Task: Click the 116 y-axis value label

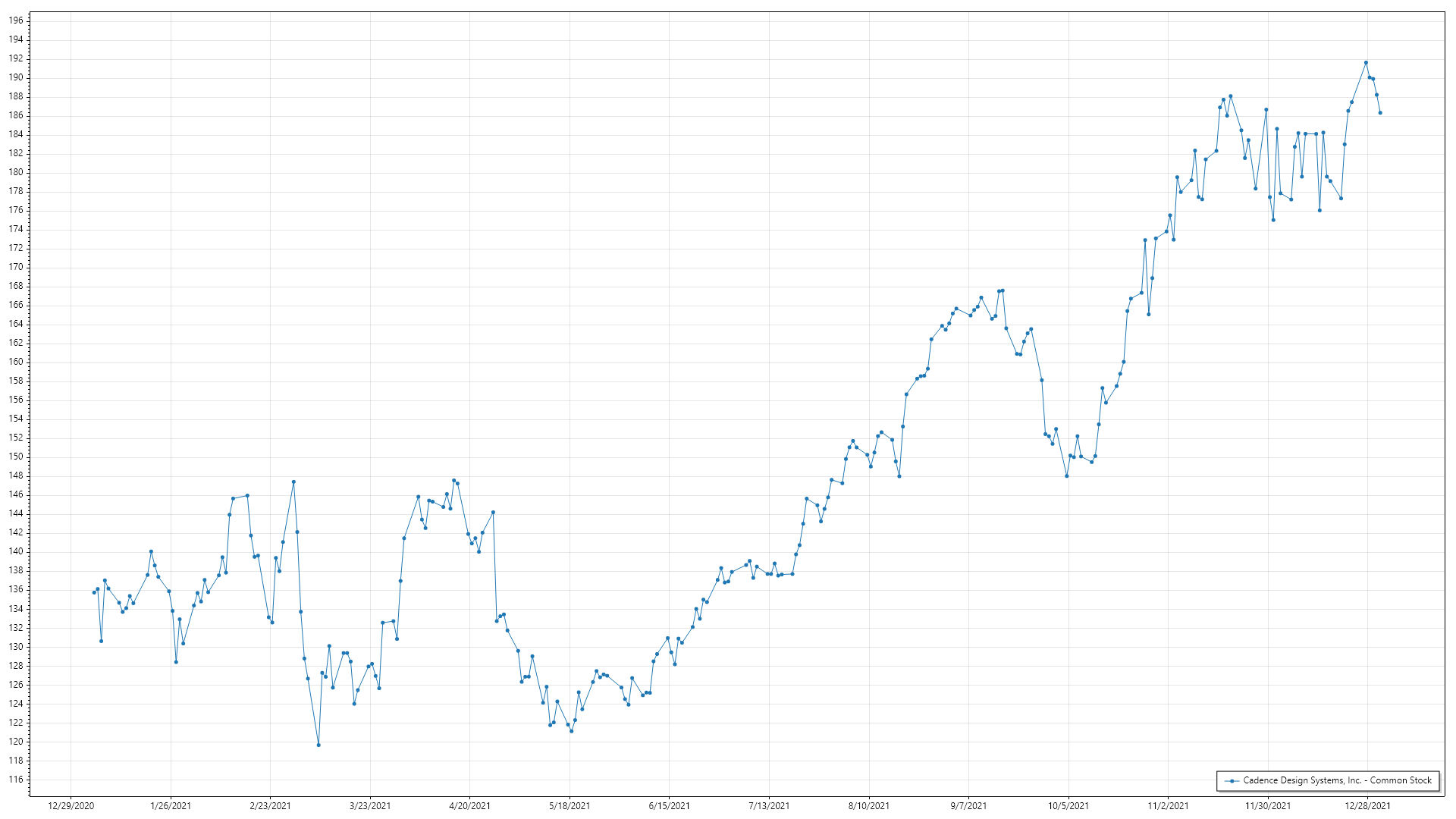Action: tap(16, 780)
